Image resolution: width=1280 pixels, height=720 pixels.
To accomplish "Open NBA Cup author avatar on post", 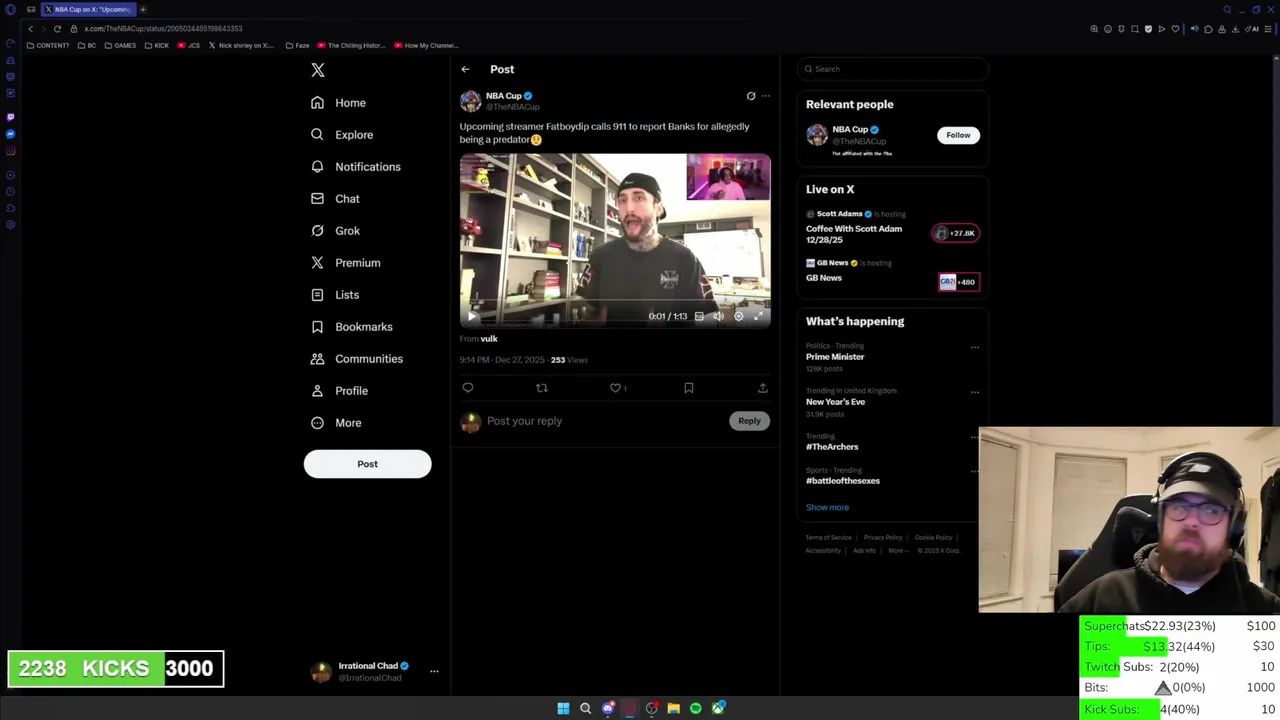I will click(470, 101).
